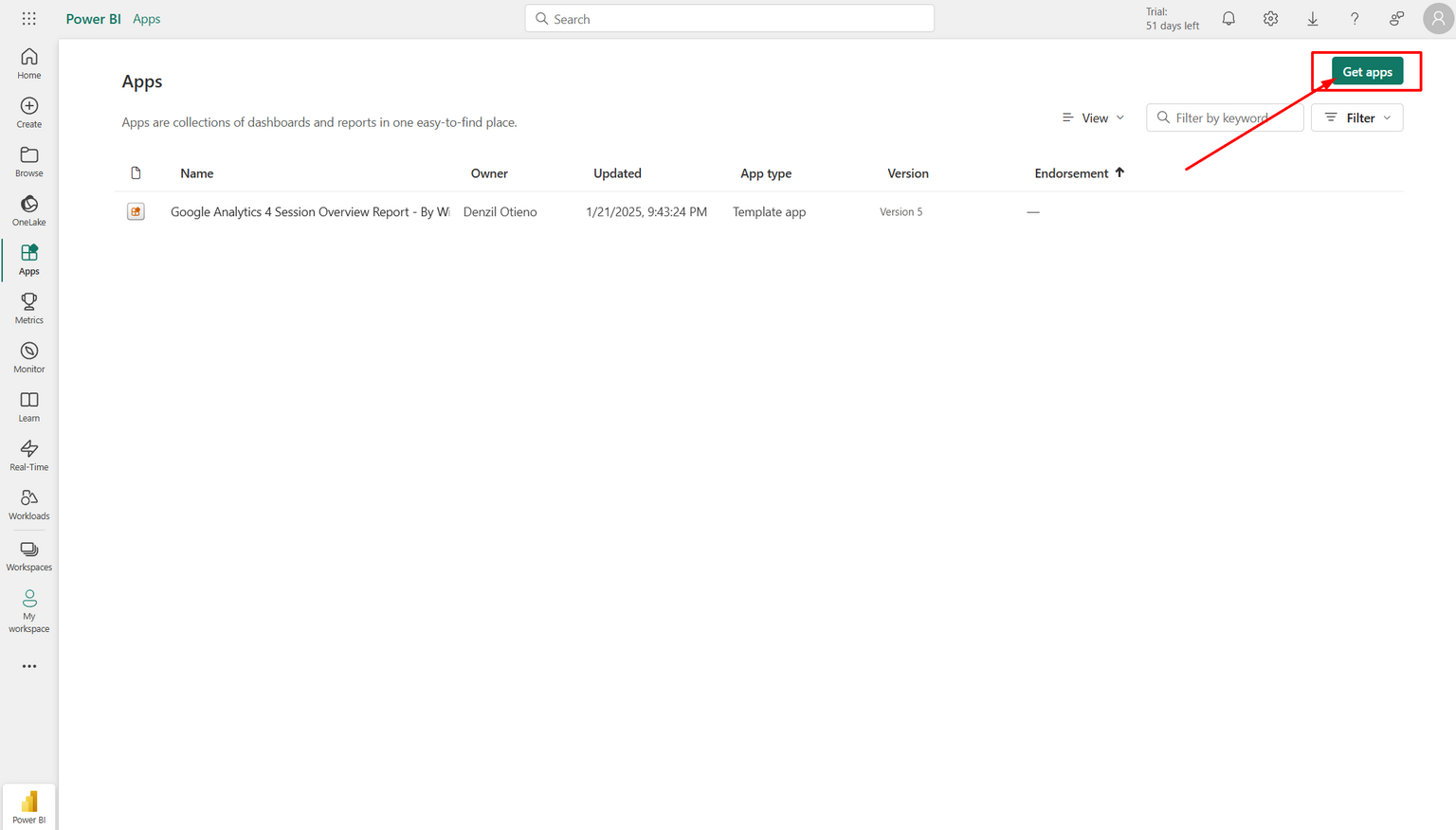Reverse sorting via the Endorsement column arrow

click(1120, 172)
